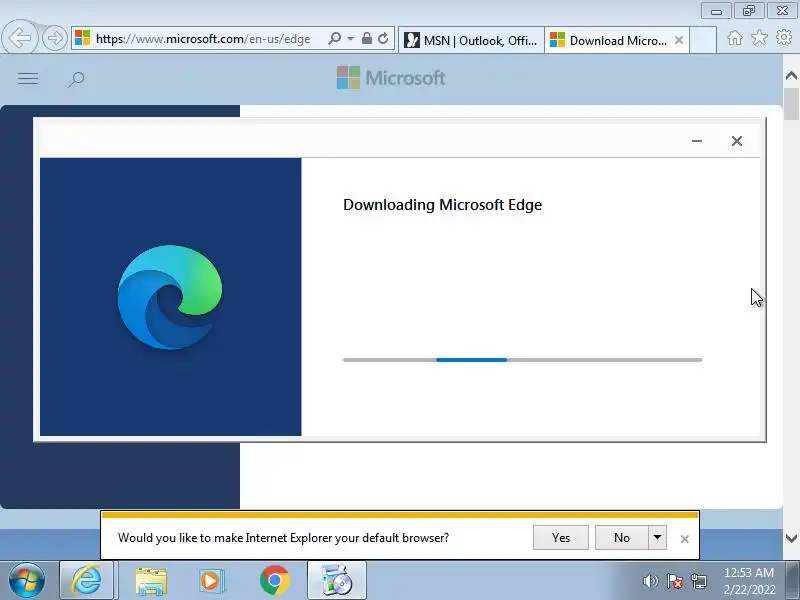Expand the address bar autocomplete dropdown arrow
Image resolution: width=800 pixels, height=600 pixels.
[351, 39]
